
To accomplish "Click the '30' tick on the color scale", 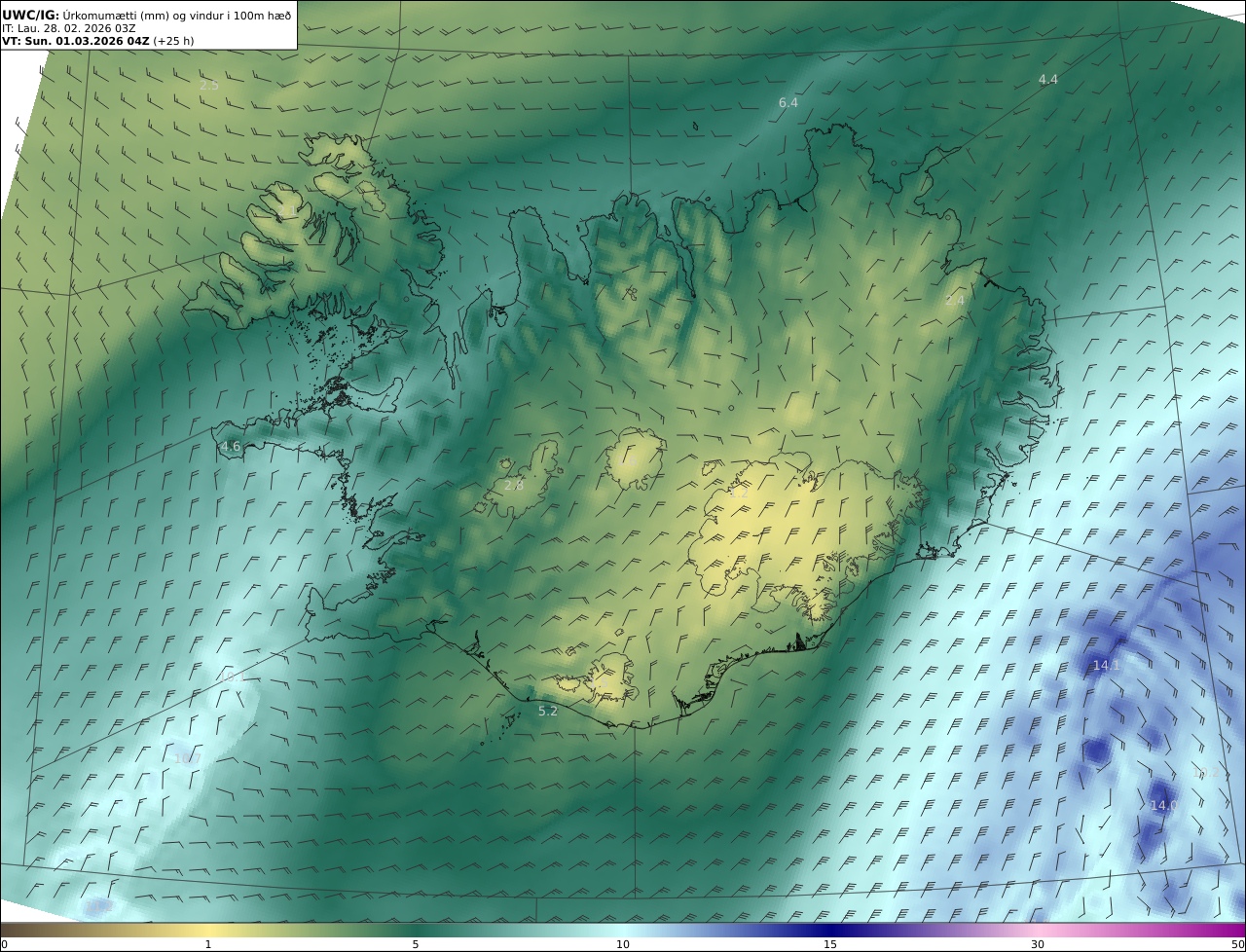I will [x=1038, y=944].
